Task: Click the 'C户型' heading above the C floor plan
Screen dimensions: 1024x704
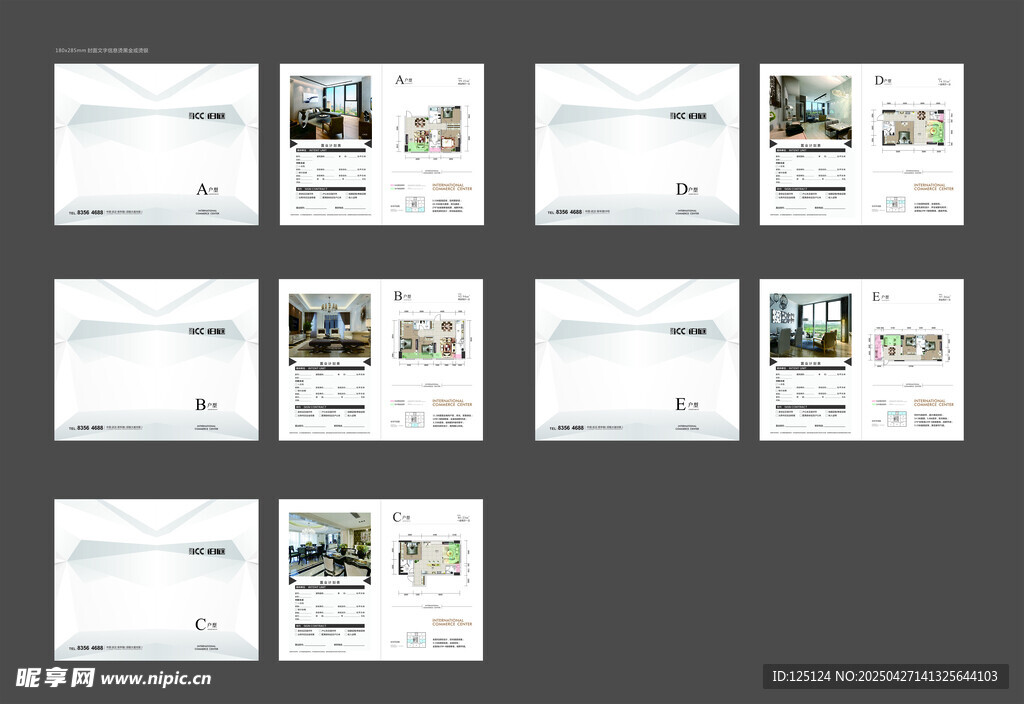Action: coord(401,518)
